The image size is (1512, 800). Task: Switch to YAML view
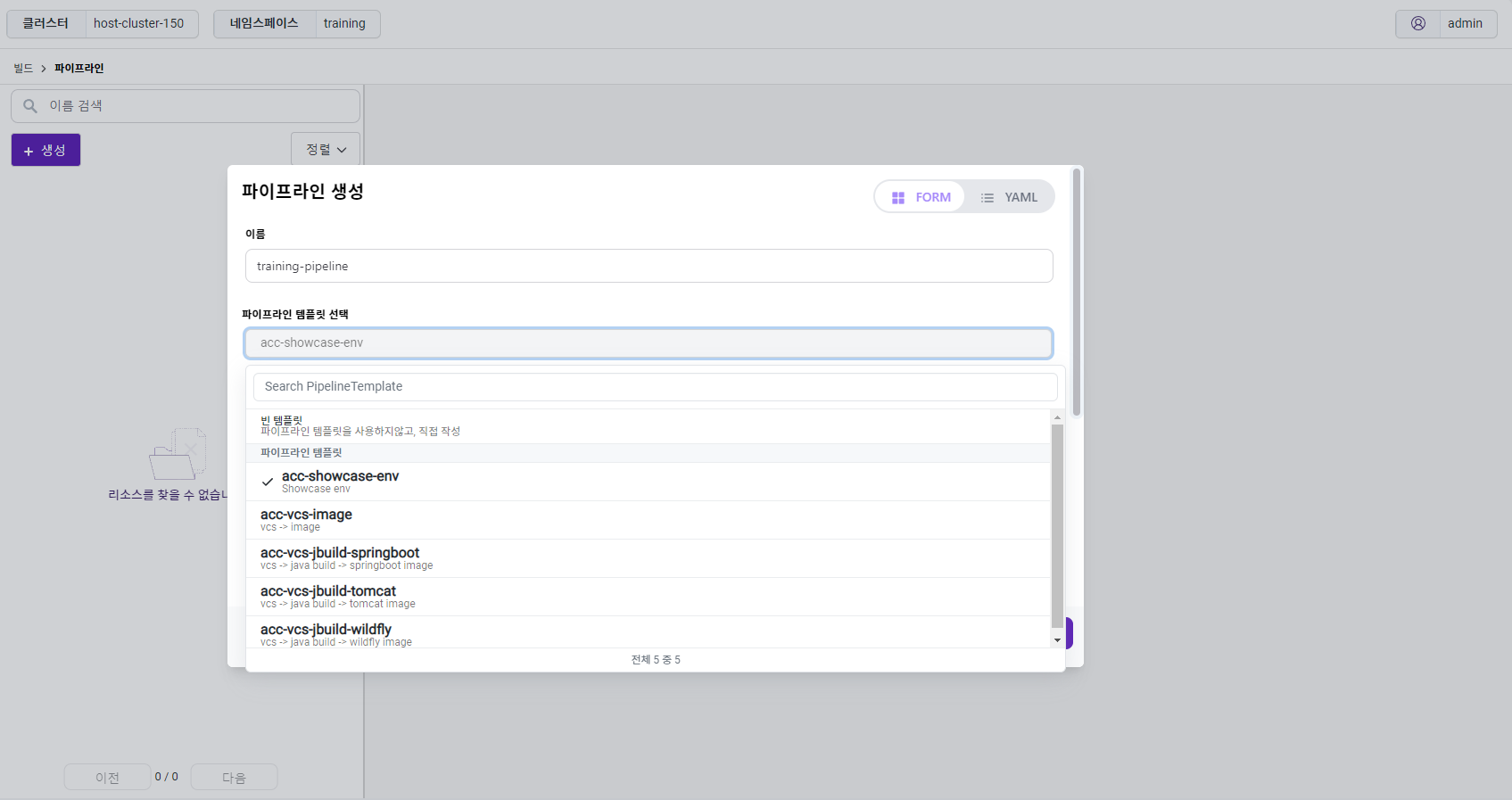click(x=1009, y=197)
